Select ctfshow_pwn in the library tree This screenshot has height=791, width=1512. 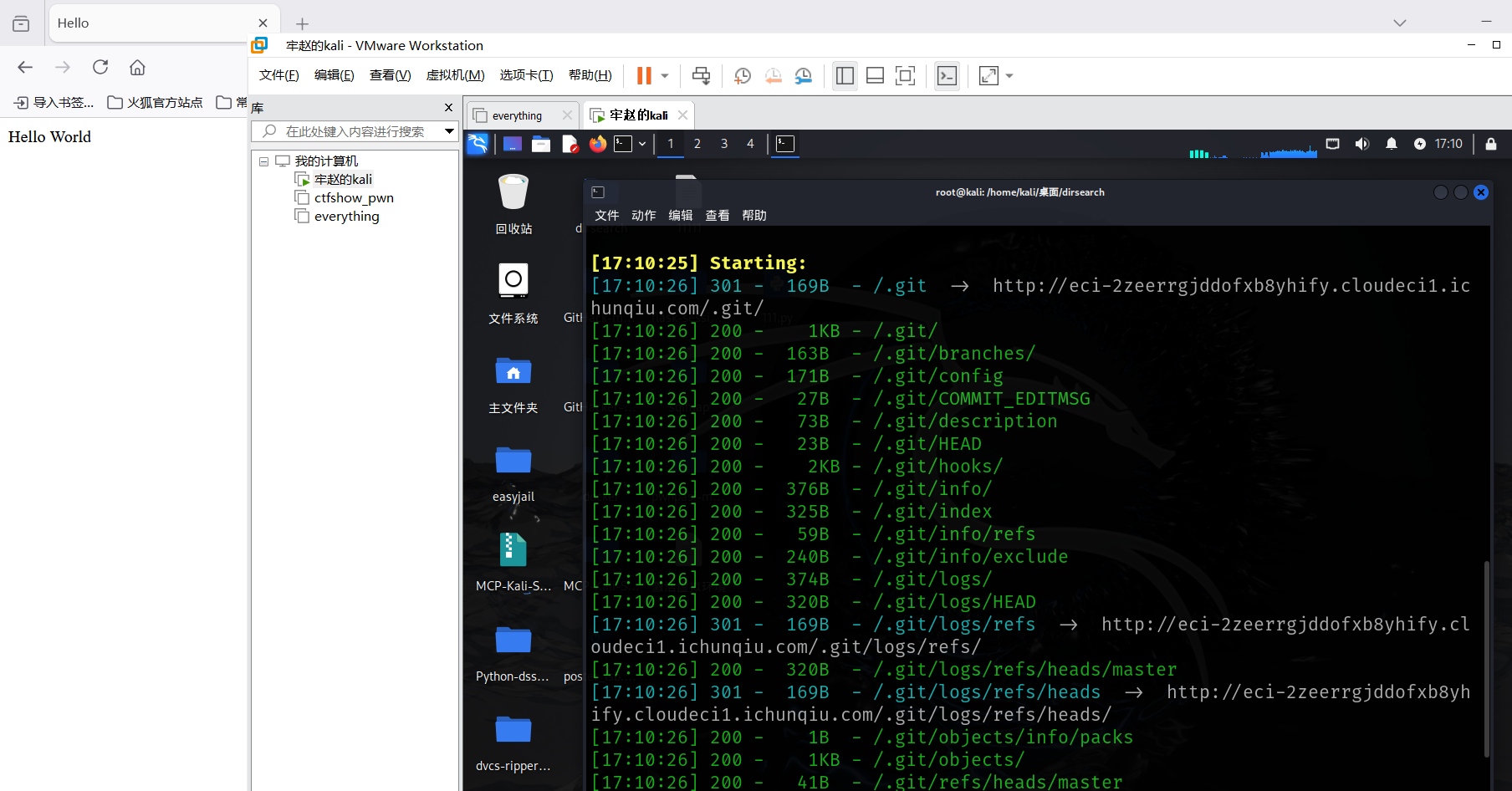[x=353, y=198]
